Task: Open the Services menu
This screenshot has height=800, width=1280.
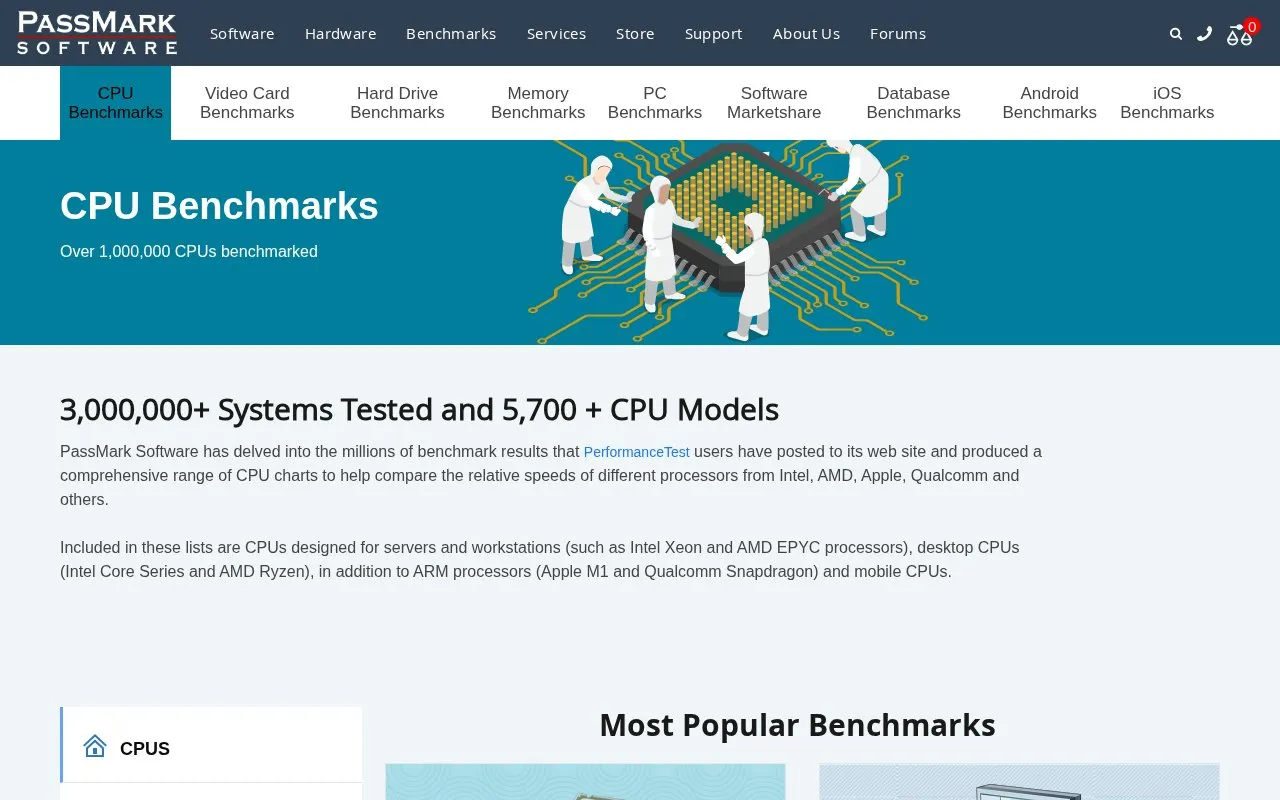Action: 557,34
